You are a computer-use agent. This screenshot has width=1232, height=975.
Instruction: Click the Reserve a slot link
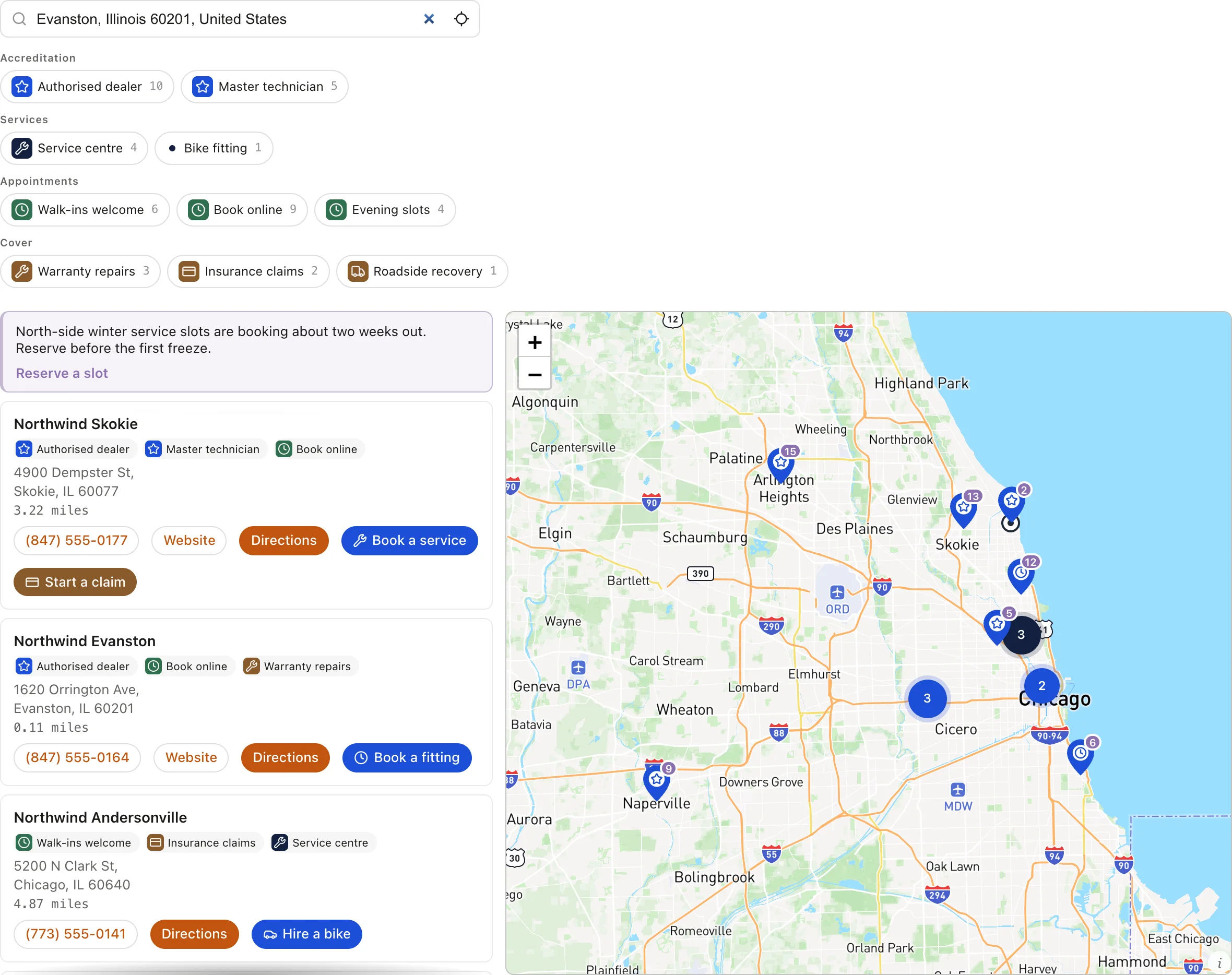click(62, 373)
